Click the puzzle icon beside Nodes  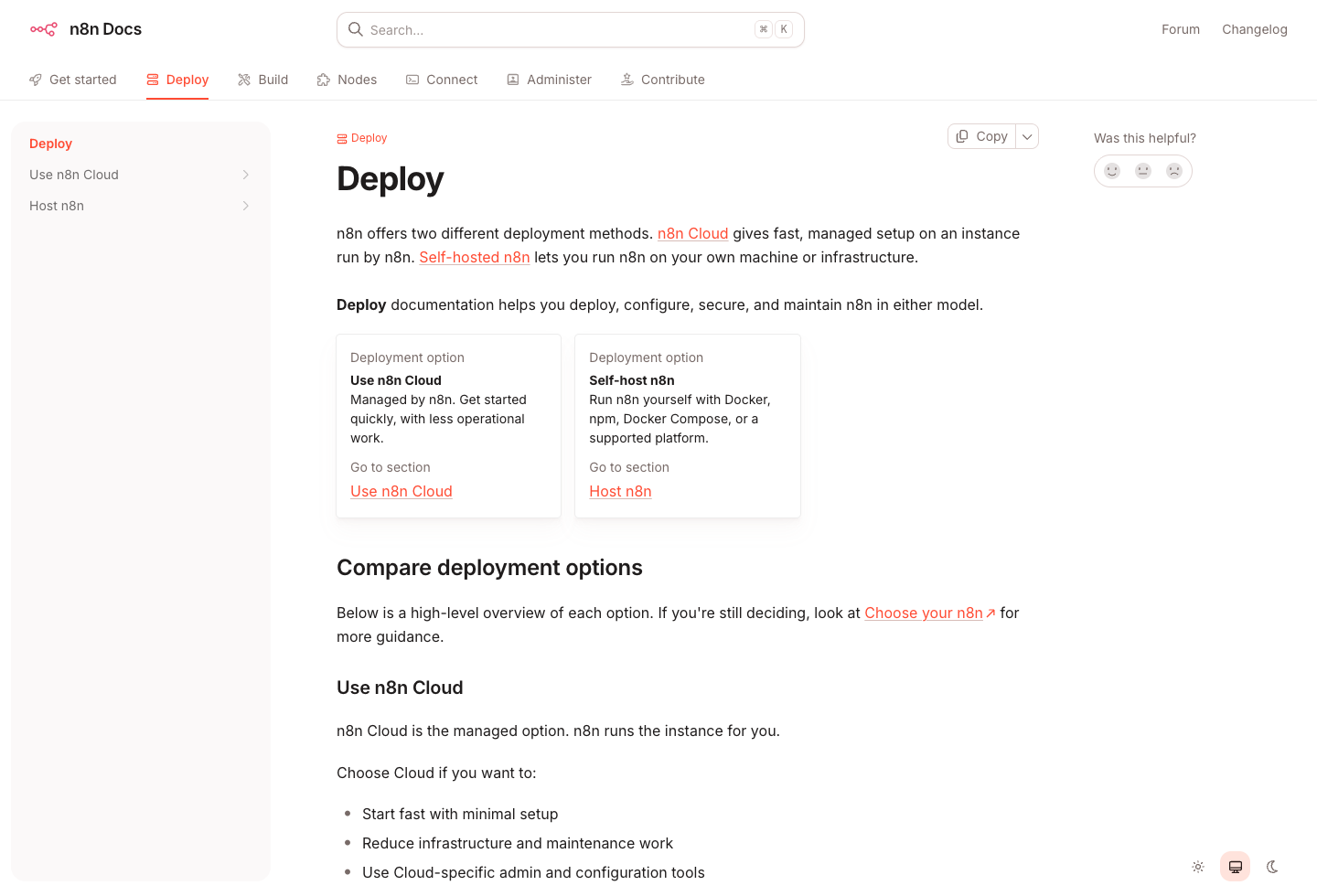324,80
